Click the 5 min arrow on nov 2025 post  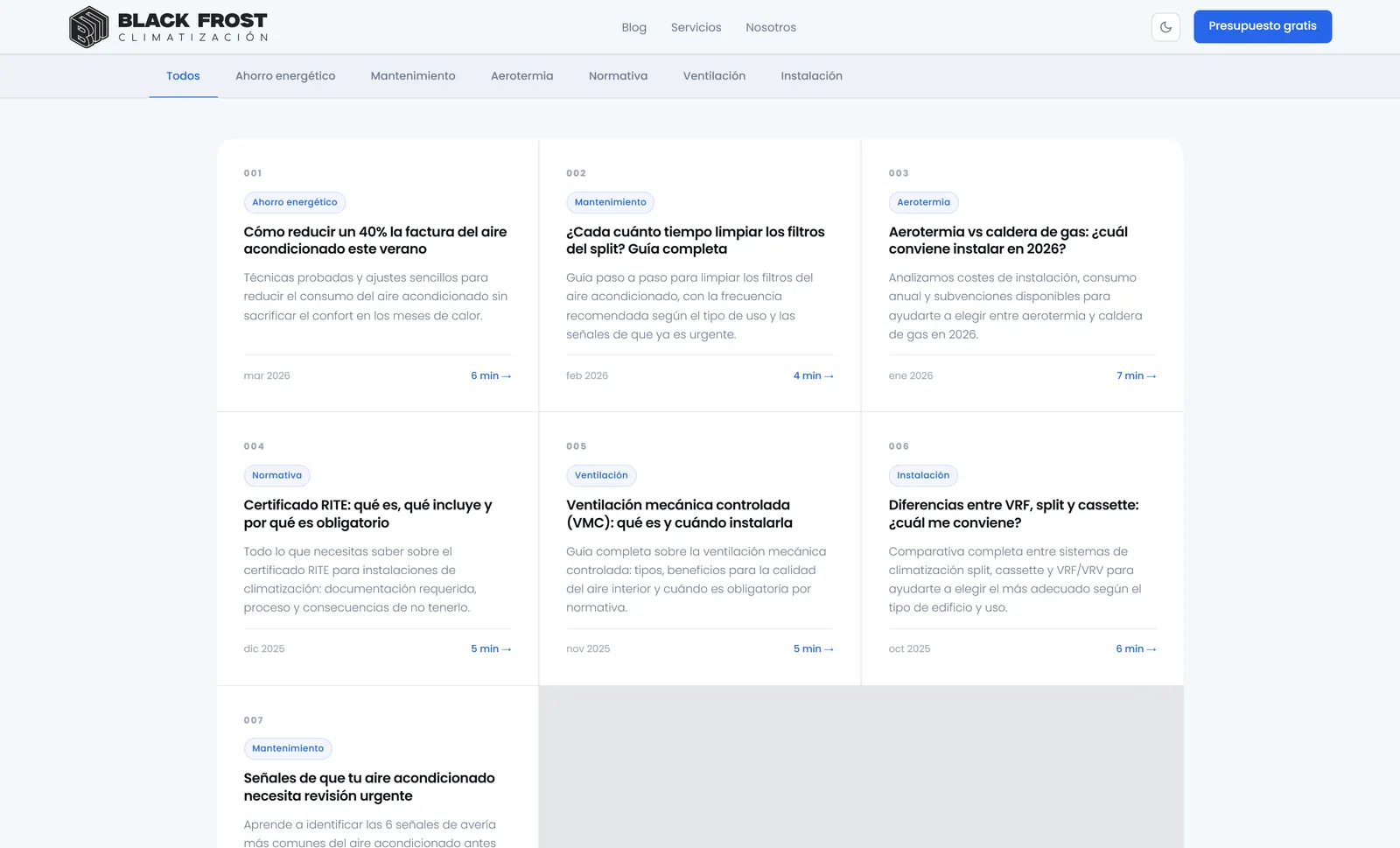tap(813, 648)
